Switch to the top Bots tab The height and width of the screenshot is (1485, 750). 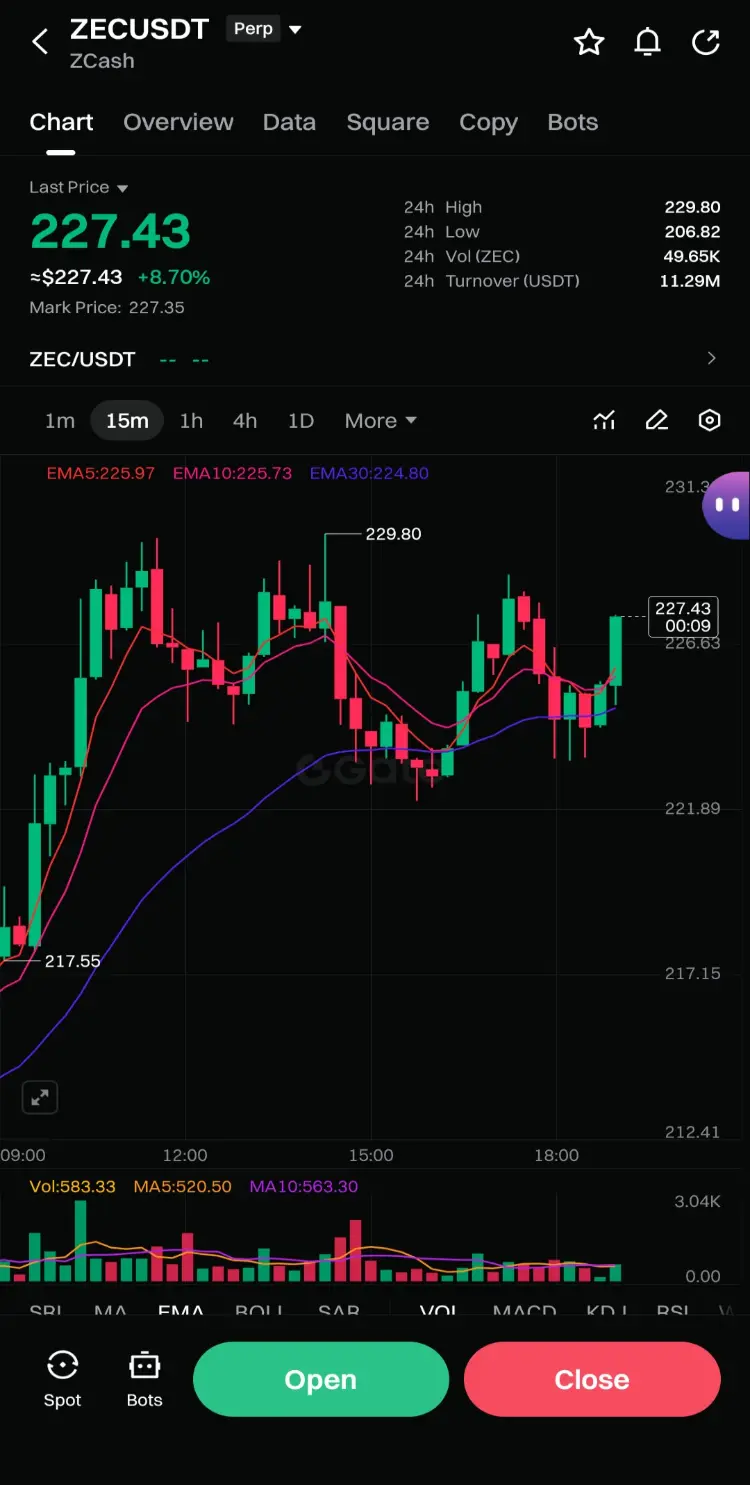point(573,122)
